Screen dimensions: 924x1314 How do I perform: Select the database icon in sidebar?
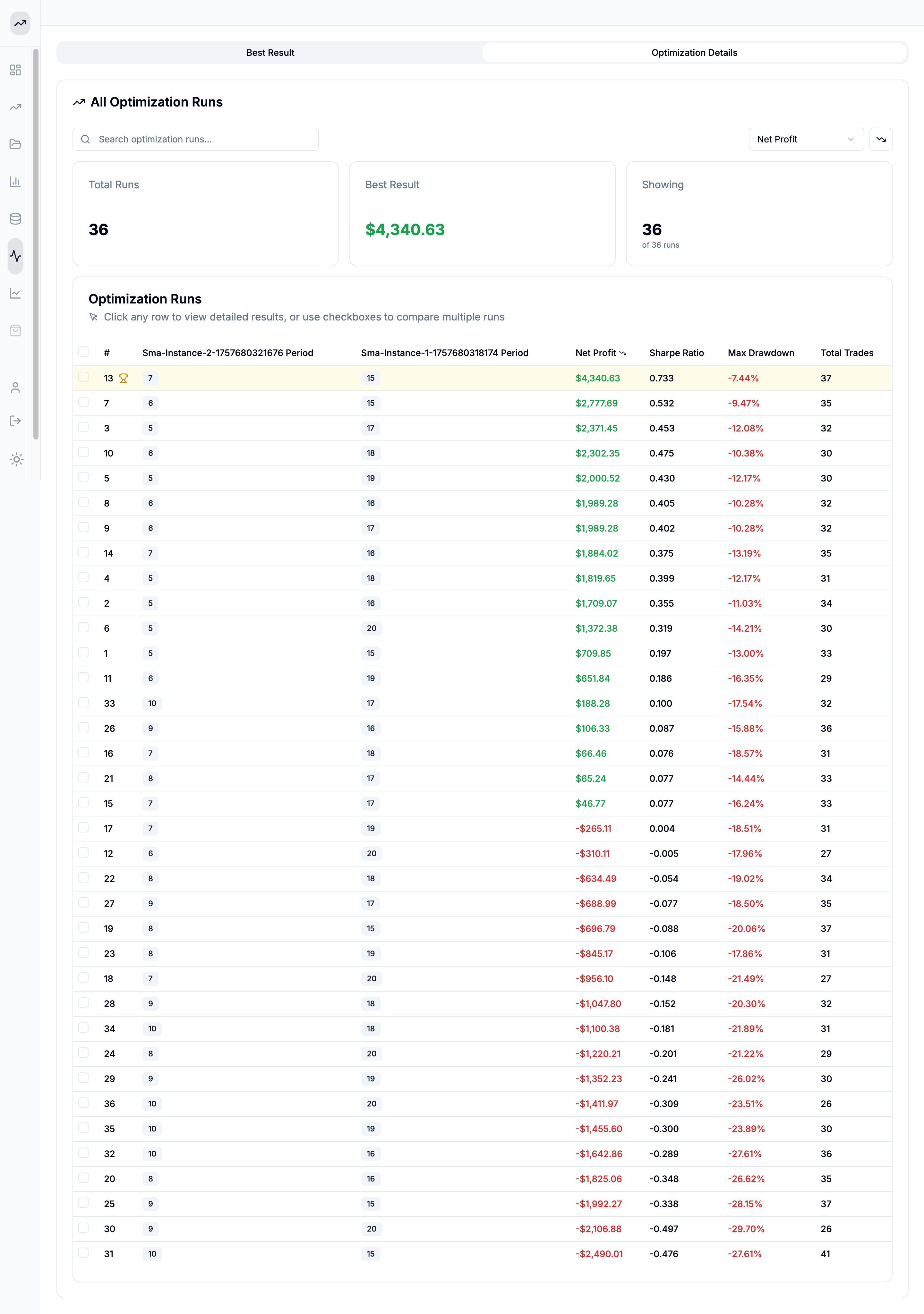click(x=15, y=218)
